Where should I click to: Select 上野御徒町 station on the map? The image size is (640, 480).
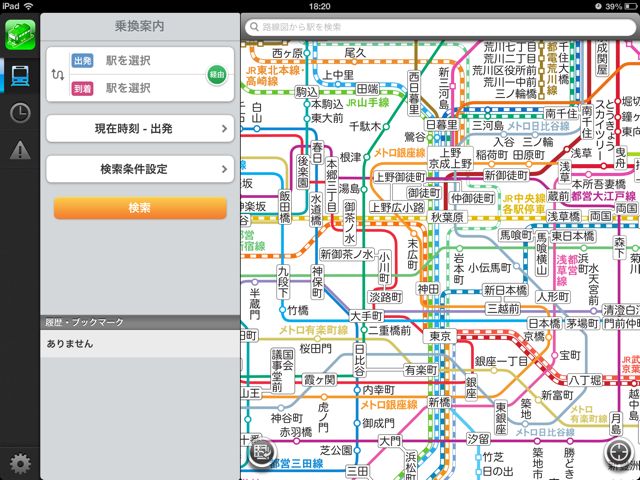tap(399, 177)
